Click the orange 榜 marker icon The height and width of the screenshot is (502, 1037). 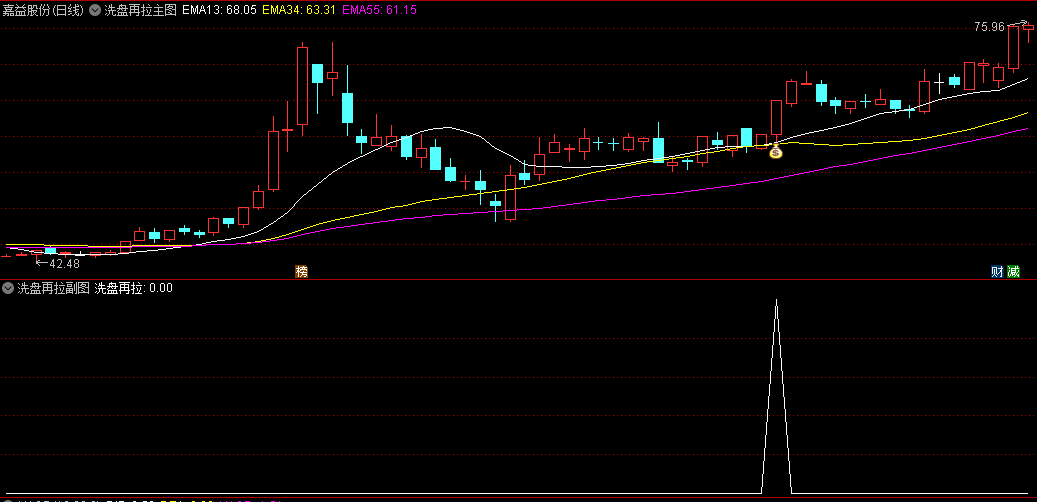pos(302,272)
